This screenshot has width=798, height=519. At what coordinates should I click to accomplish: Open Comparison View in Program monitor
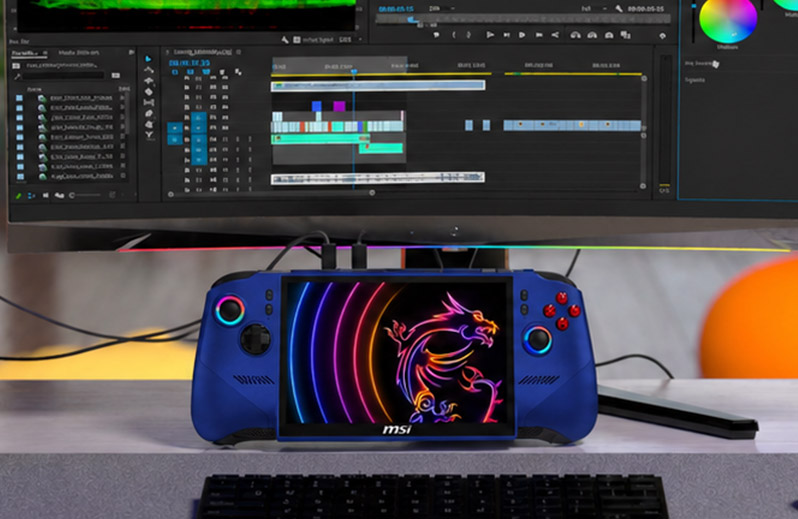tap(625, 35)
